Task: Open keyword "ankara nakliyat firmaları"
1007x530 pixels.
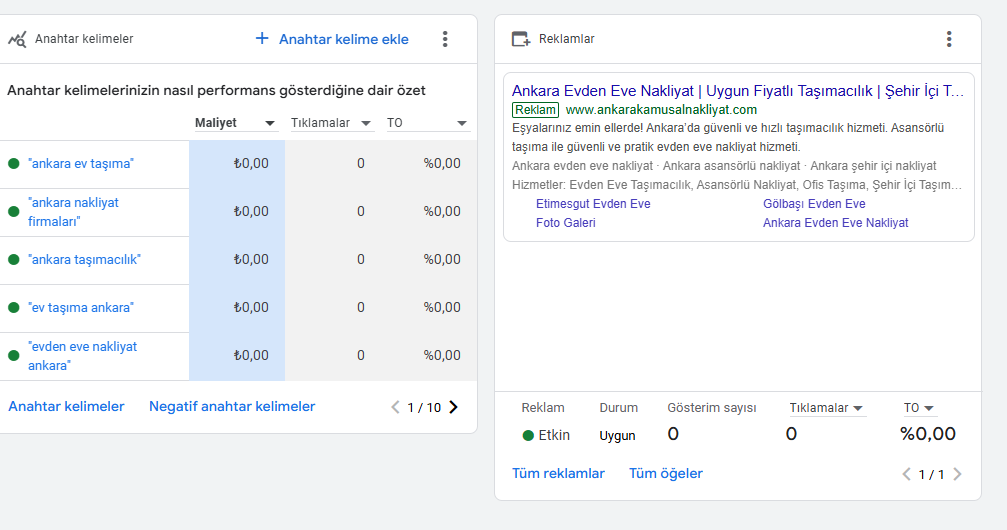Action: (73, 212)
